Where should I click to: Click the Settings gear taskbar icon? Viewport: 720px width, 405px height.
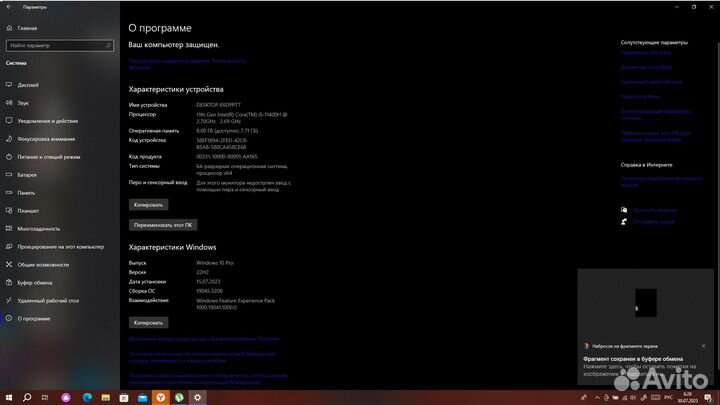(197, 398)
